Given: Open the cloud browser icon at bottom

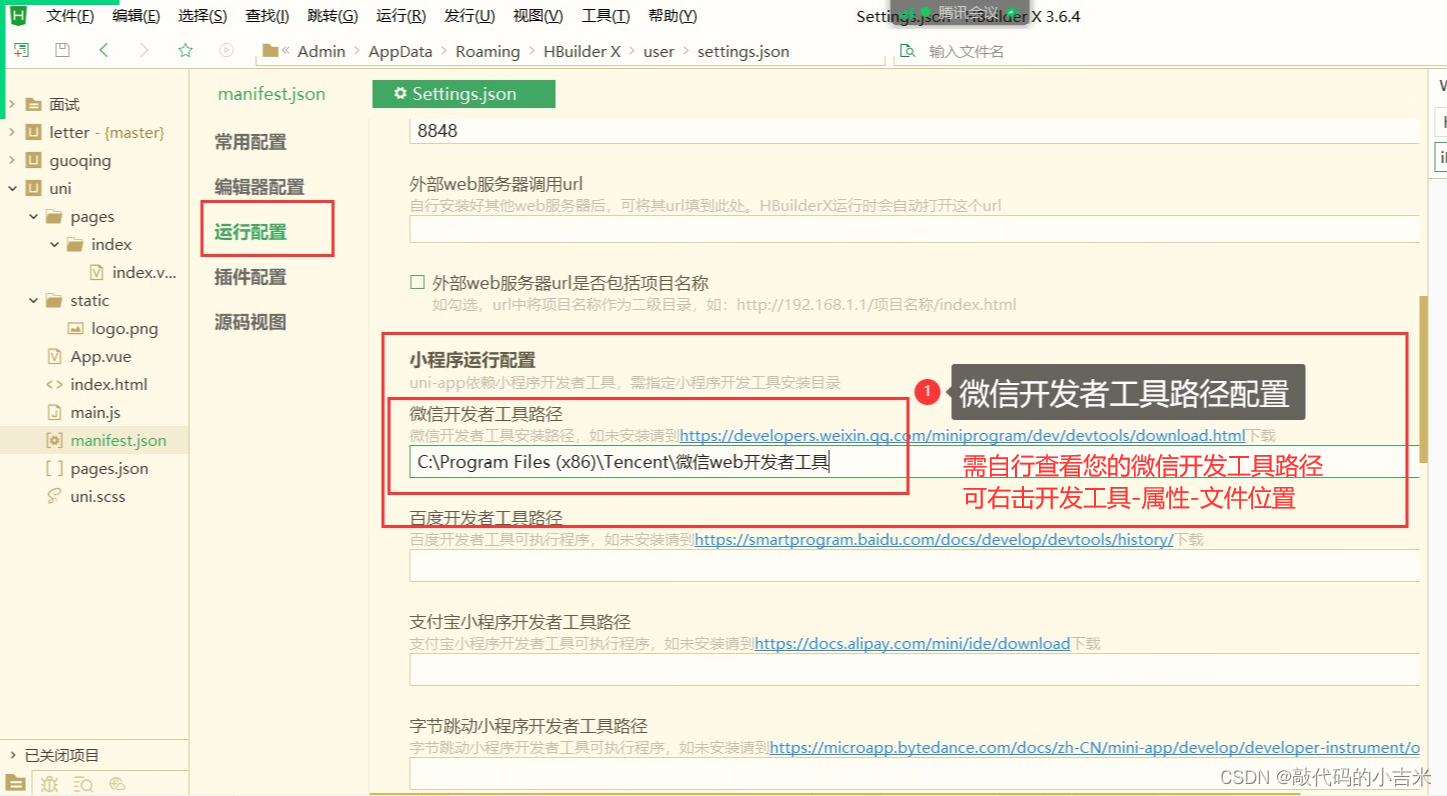Looking at the screenshot, I should tap(117, 784).
